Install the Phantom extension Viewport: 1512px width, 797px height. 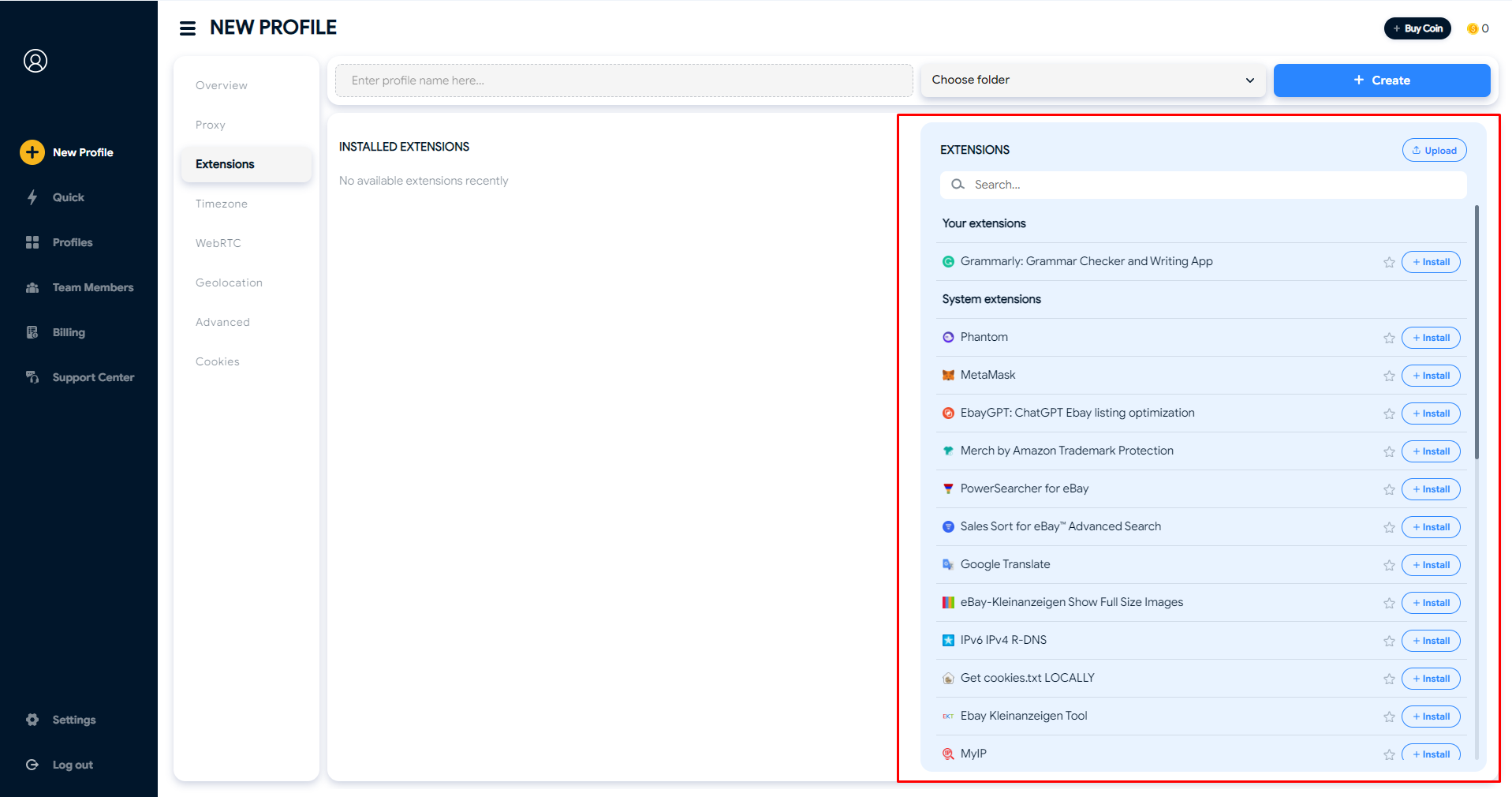[x=1431, y=338]
